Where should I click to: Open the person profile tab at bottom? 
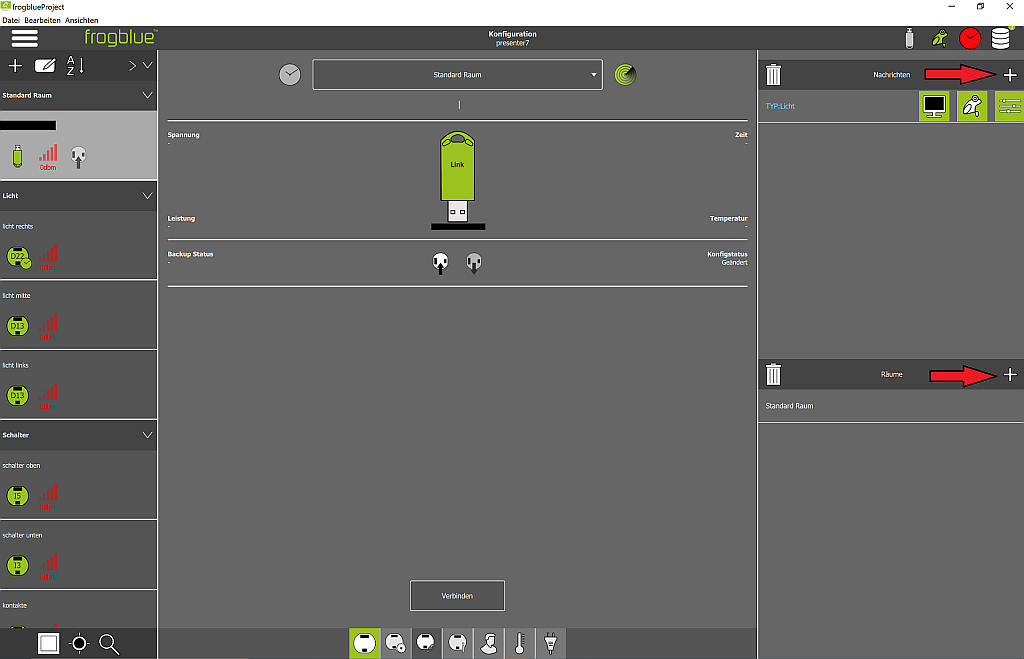pyautogui.click(x=488, y=643)
